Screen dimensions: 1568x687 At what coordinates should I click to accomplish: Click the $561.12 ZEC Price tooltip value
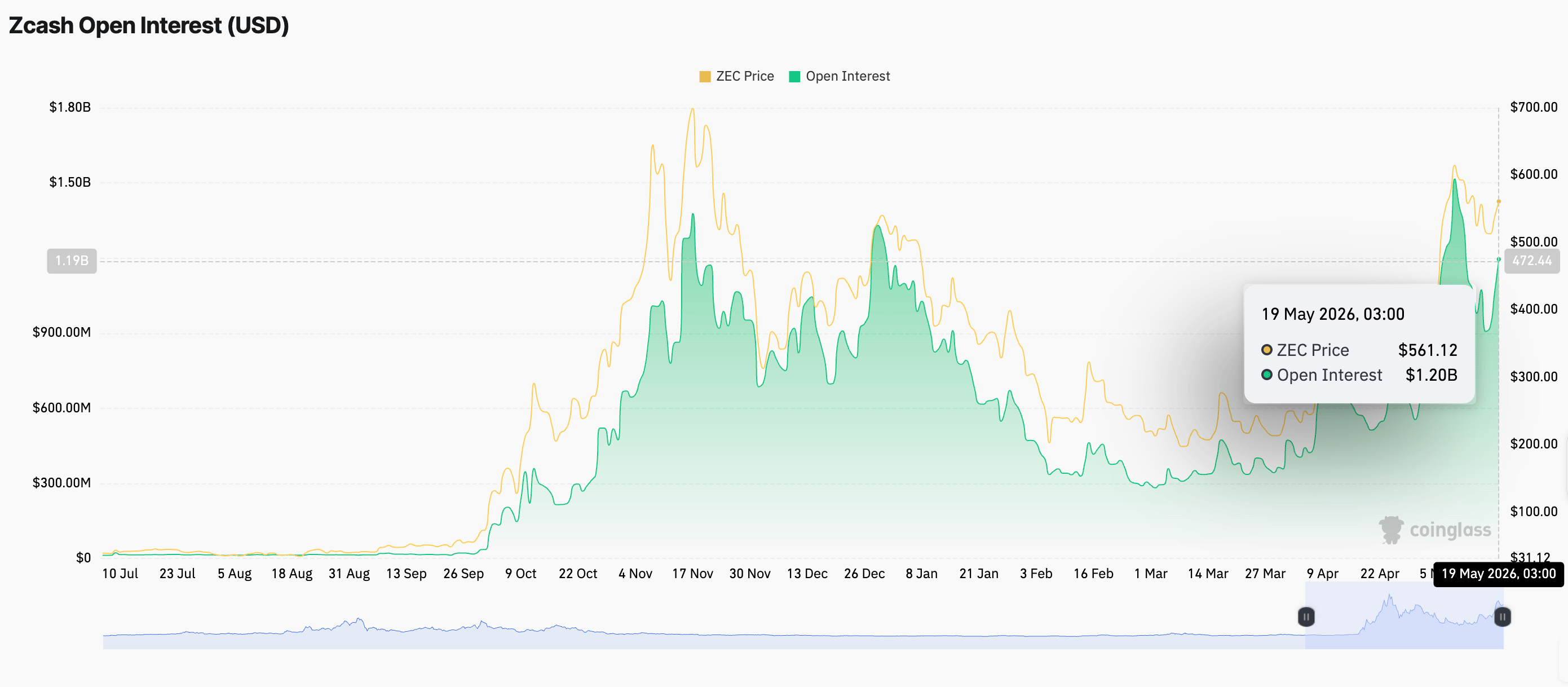click(1428, 350)
